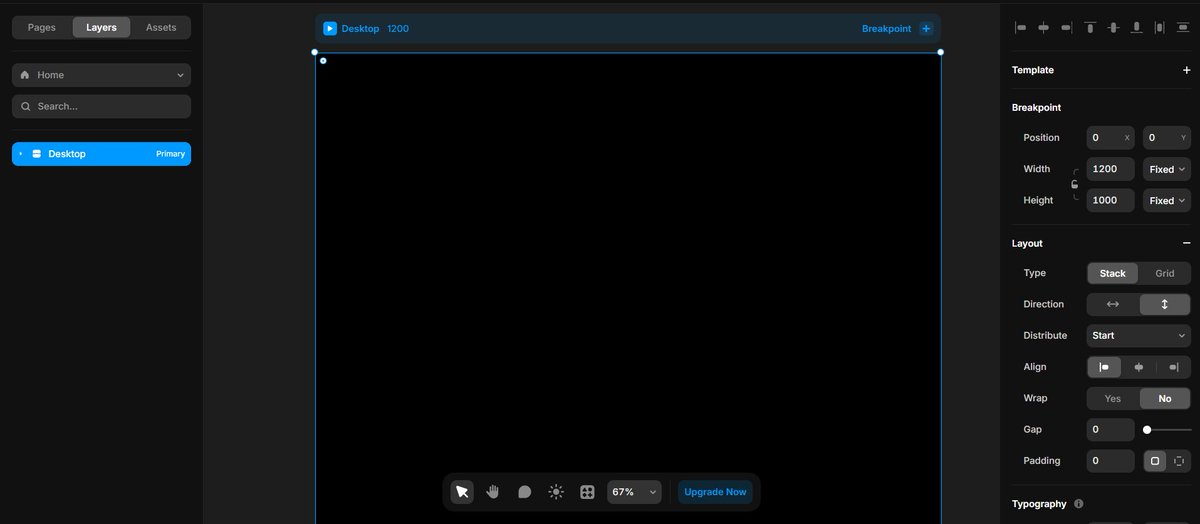Click the Height 1000 input field
This screenshot has height=524, width=1200.
1111,200
